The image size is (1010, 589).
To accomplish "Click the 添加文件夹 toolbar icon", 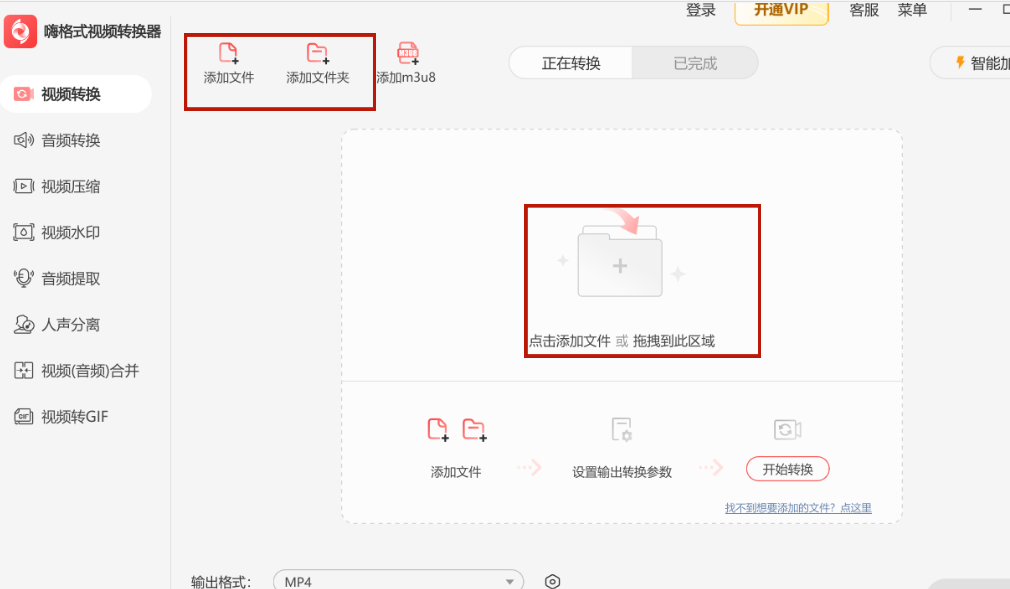I will pos(318,62).
